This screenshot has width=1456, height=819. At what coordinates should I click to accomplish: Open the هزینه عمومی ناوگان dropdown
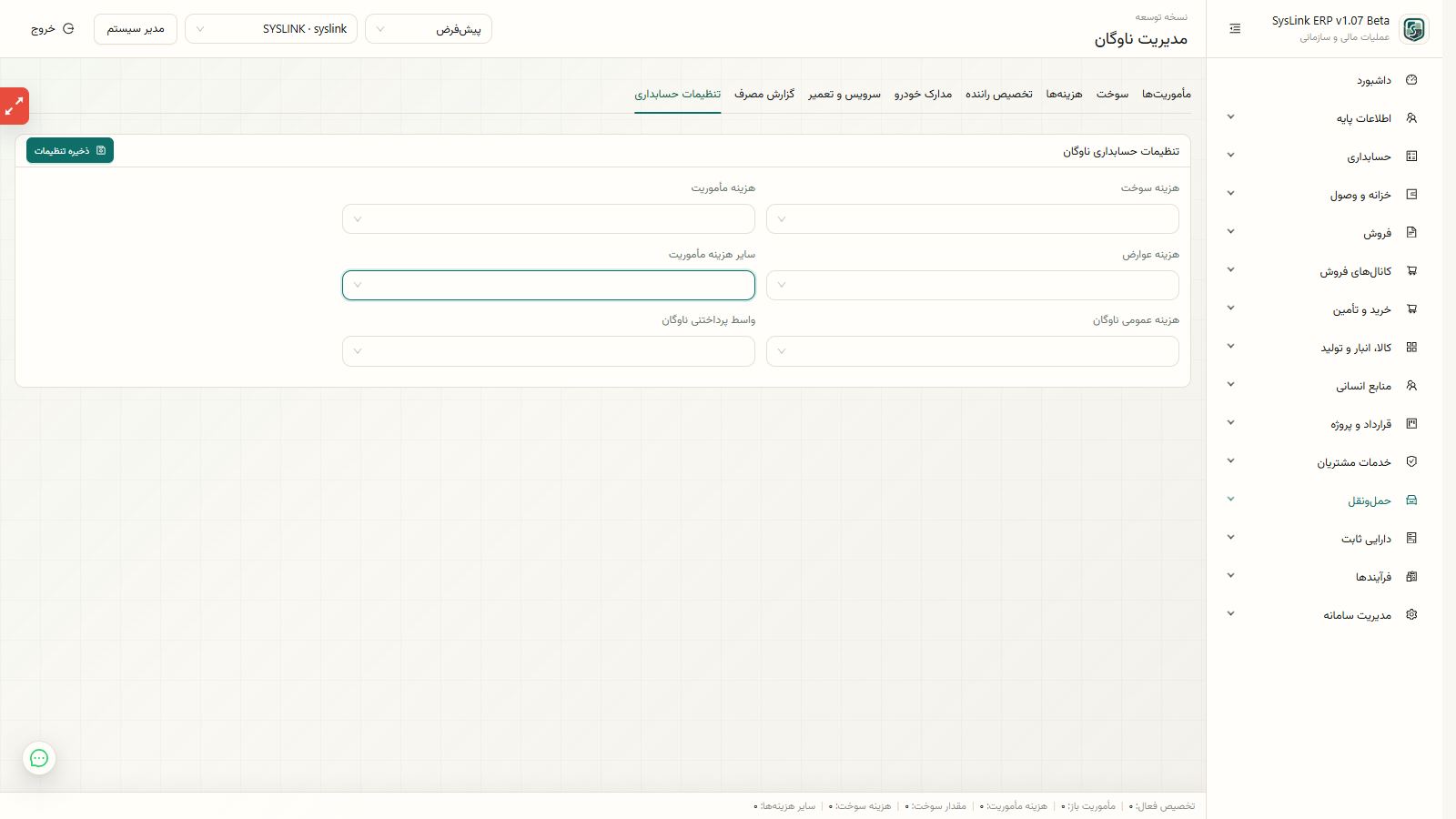click(x=973, y=351)
